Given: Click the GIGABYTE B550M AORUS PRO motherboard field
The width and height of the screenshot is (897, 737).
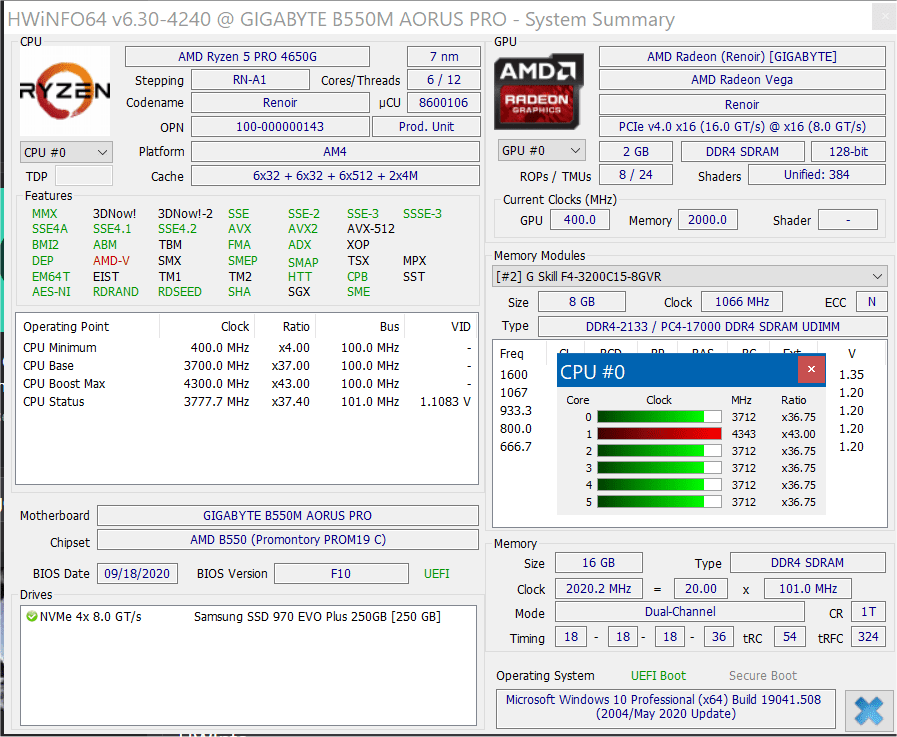Looking at the screenshot, I should point(288,516).
